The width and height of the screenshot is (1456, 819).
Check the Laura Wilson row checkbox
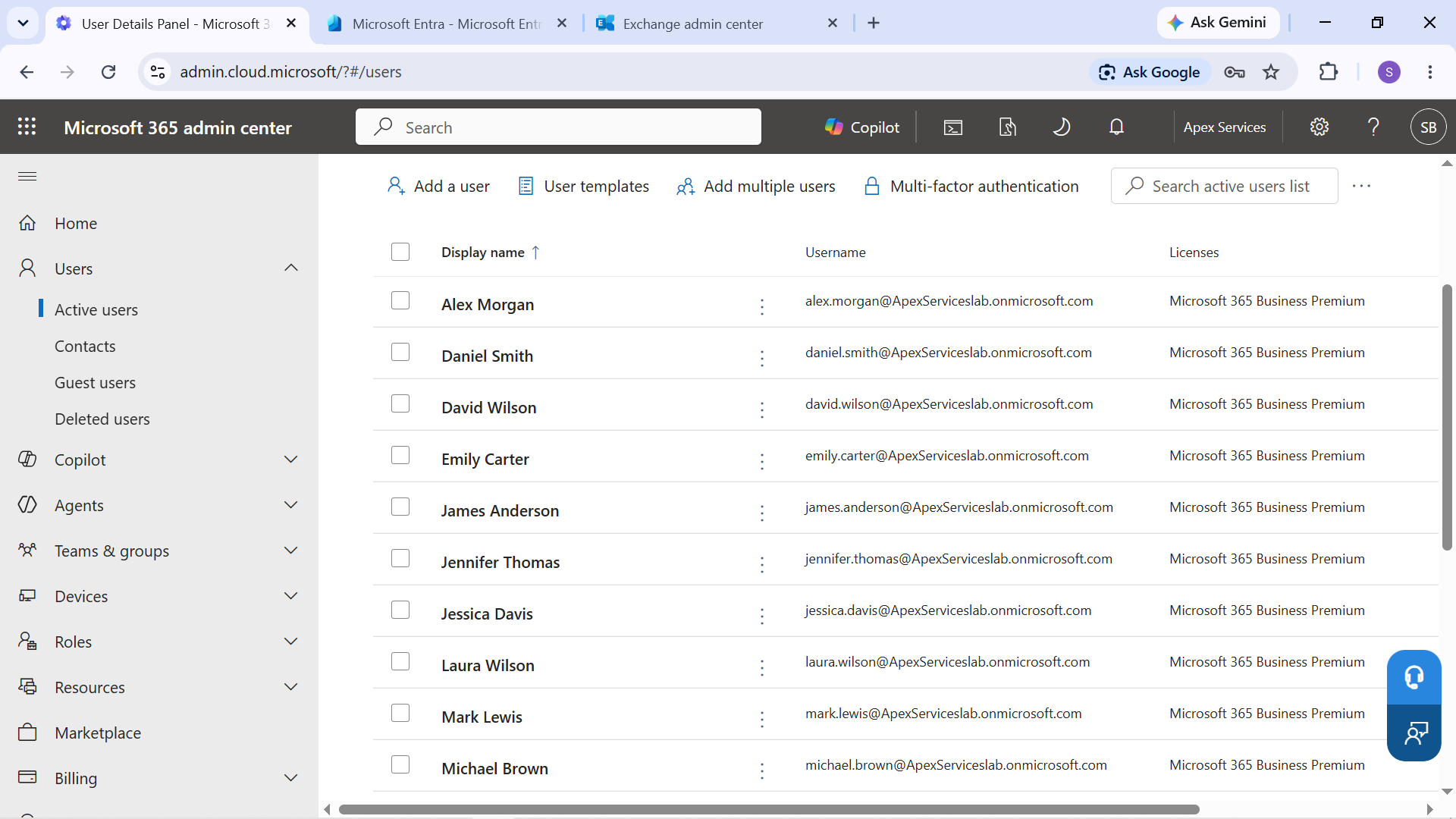(400, 661)
